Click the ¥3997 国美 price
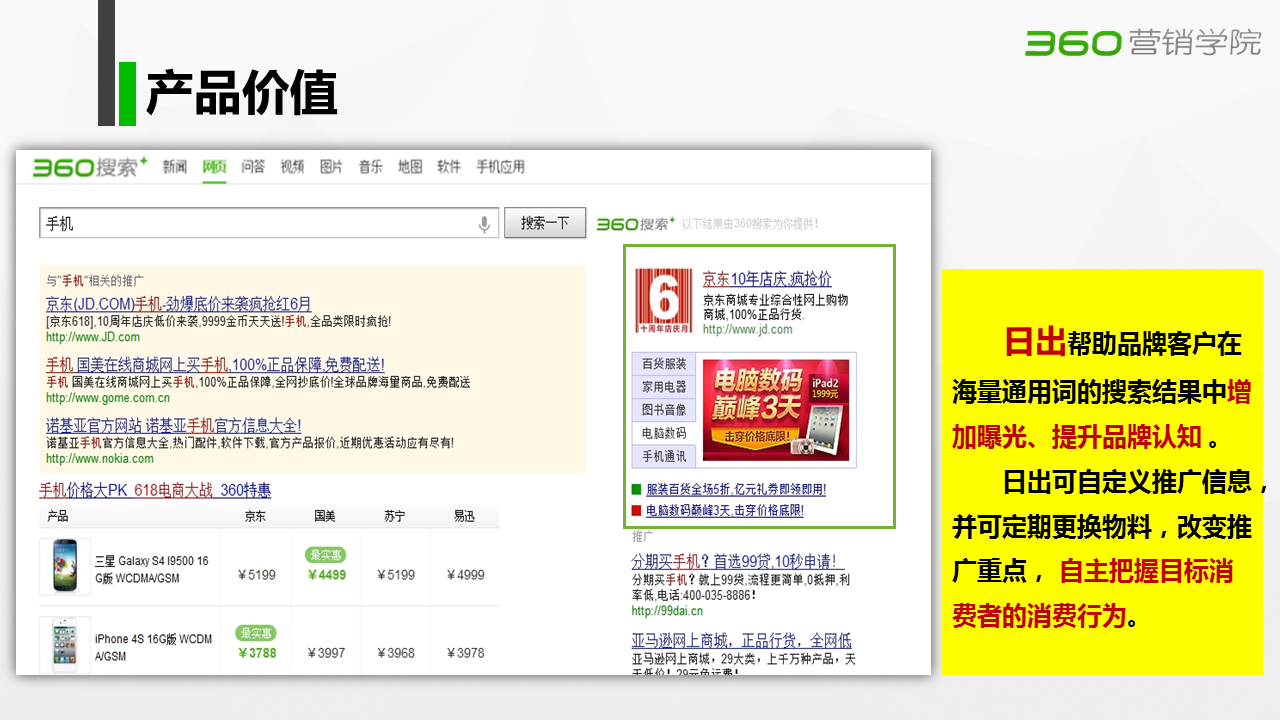The image size is (1280, 720). 326,653
